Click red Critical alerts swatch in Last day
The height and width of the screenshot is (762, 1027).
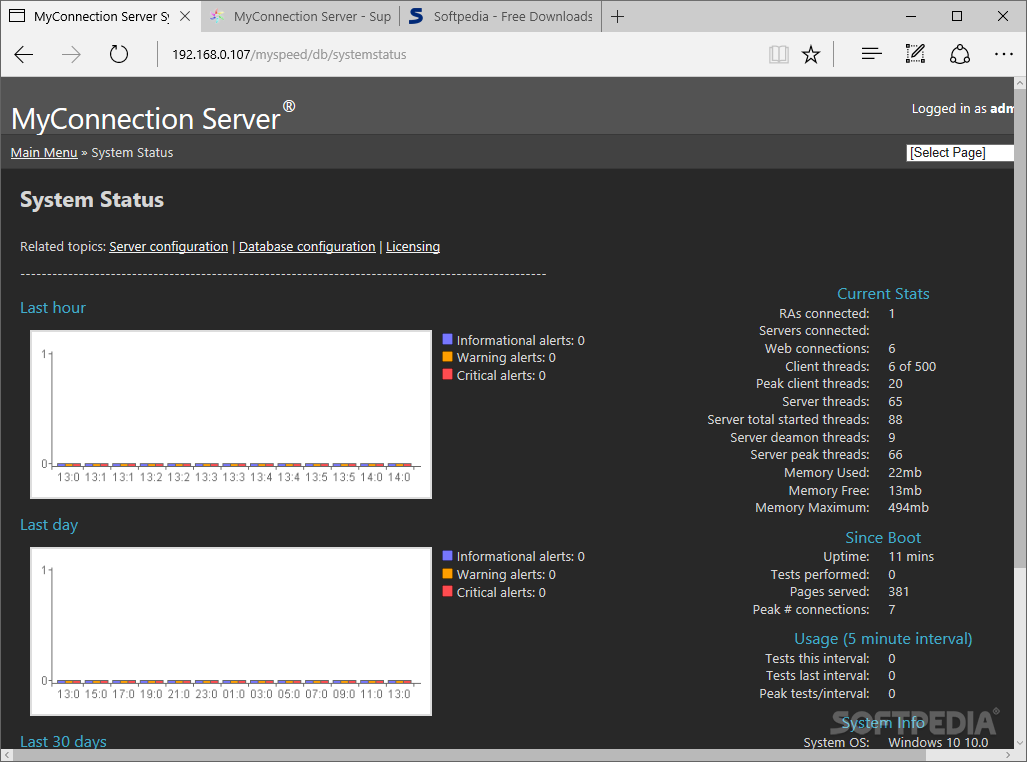tap(447, 591)
